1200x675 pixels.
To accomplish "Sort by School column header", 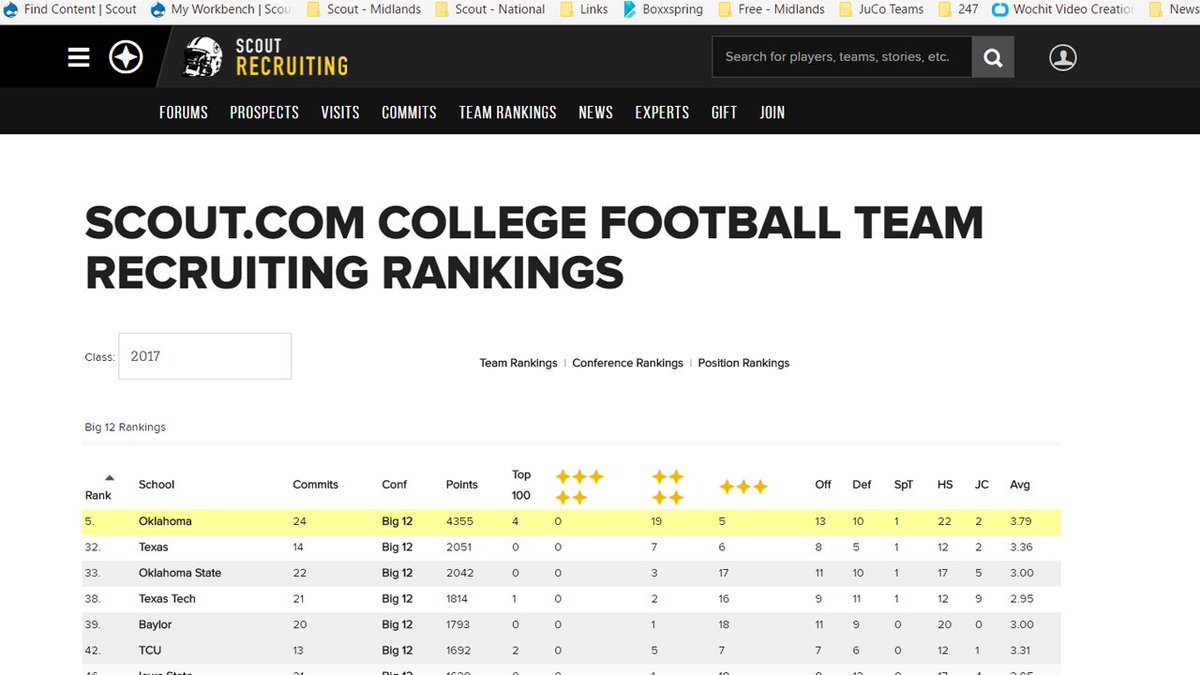I will (157, 485).
